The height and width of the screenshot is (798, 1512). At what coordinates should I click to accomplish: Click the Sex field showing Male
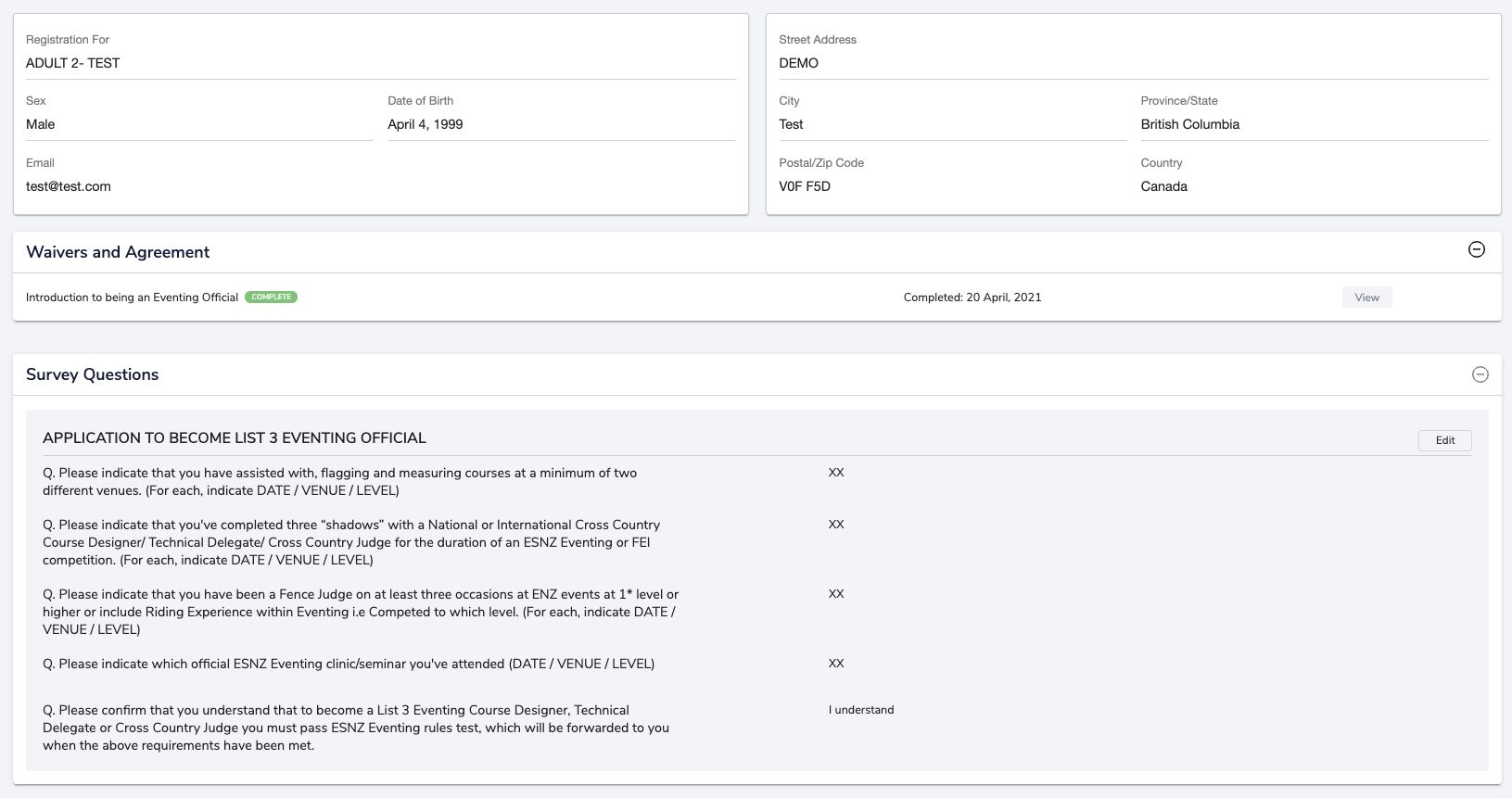(x=41, y=124)
